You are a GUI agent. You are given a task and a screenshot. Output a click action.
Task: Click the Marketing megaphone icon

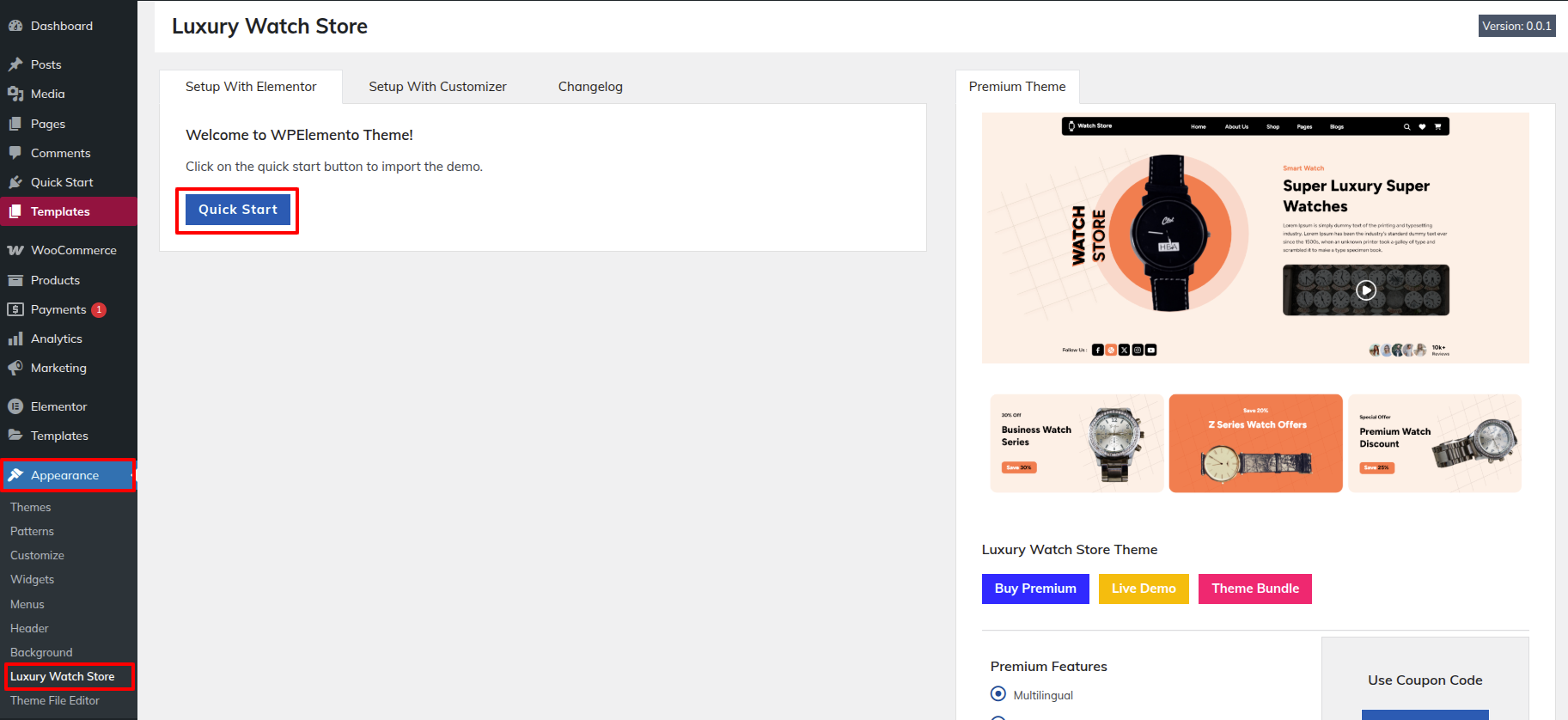15,368
